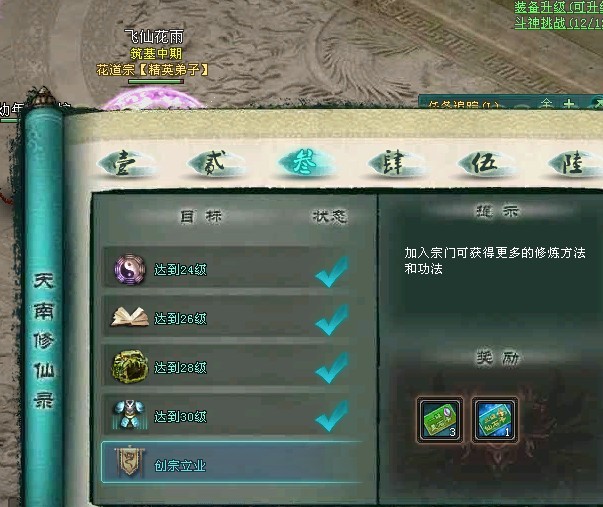Click the checkmark on 达到30级 row
Viewport: 603px width, 507px height.
pos(332,416)
